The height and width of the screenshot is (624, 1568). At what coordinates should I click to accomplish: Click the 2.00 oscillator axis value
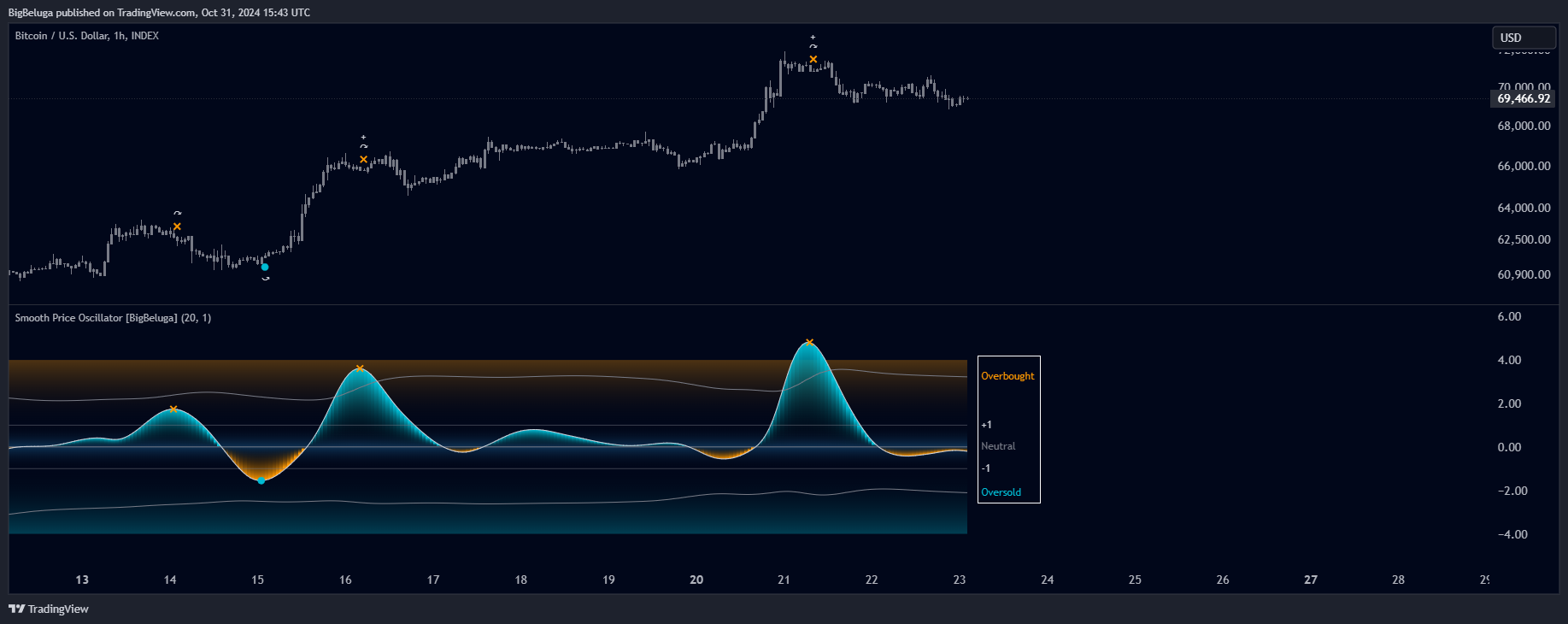pyautogui.click(x=1509, y=403)
